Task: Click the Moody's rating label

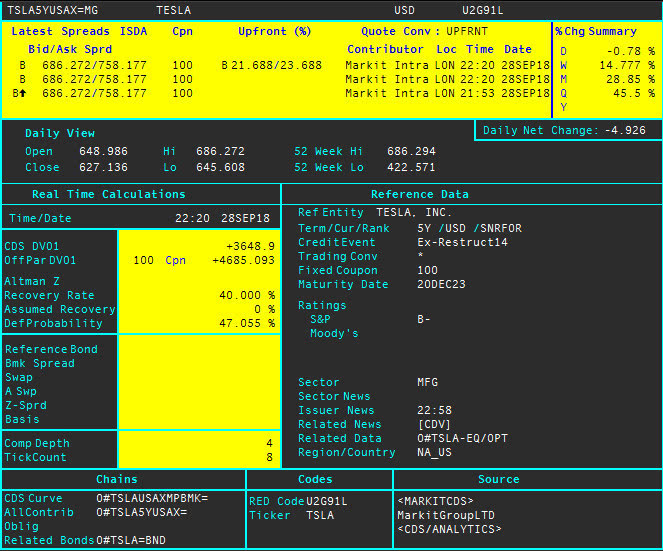Action: (334, 333)
